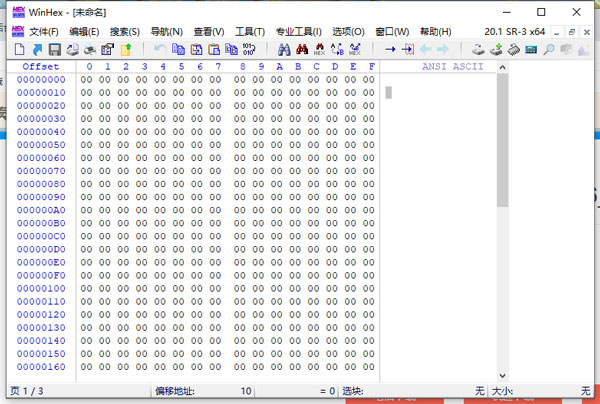Click the Open Disk drive icon
The width and height of the screenshot is (600, 404).
point(478,49)
